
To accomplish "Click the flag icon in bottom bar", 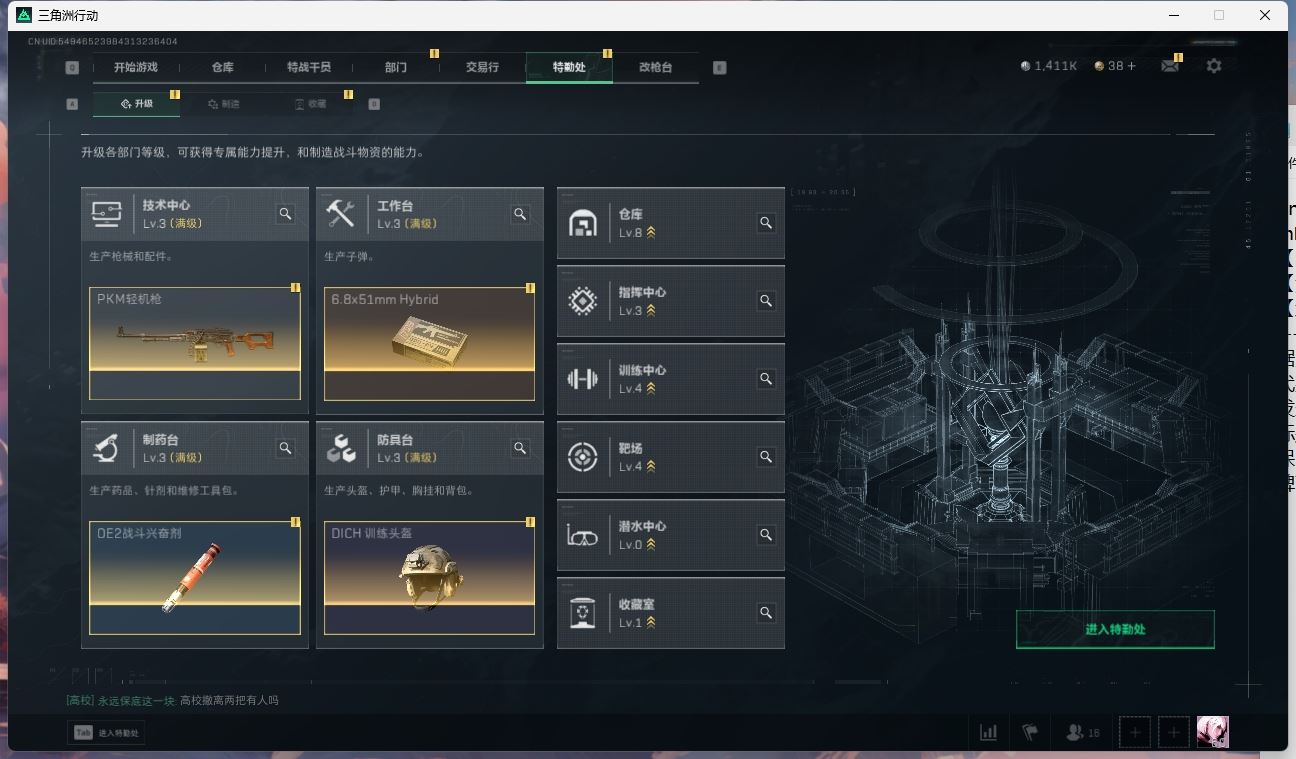I will [1031, 733].
